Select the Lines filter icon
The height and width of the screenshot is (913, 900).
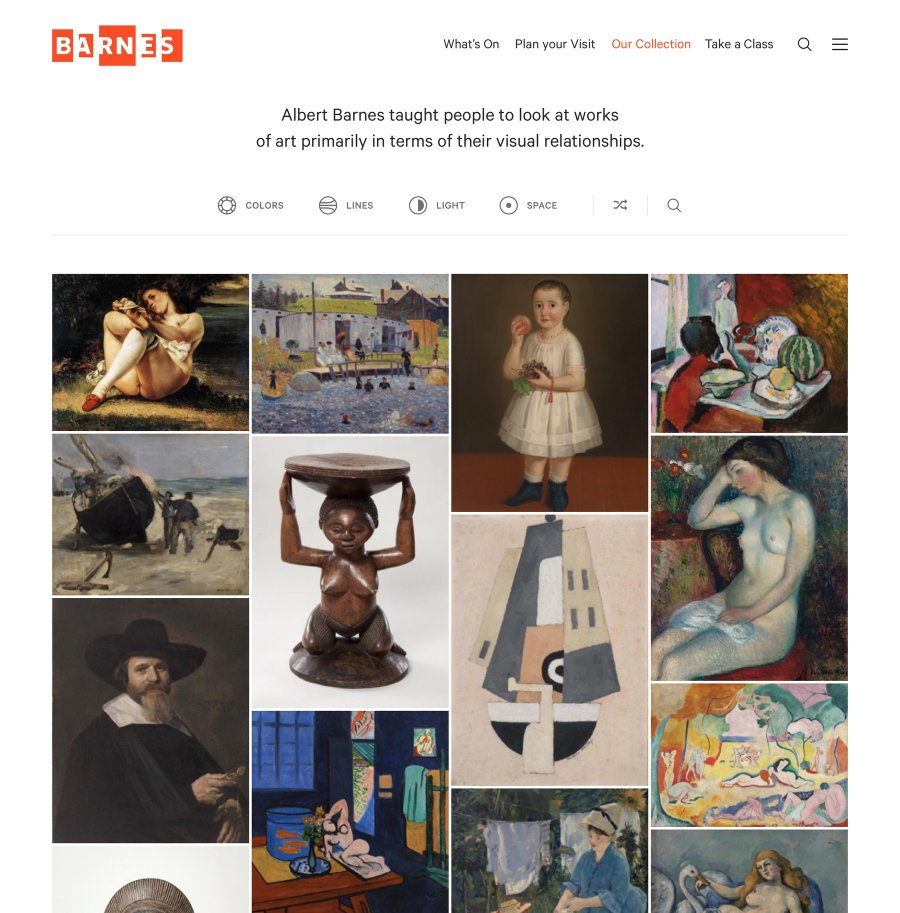click(328, 206)
